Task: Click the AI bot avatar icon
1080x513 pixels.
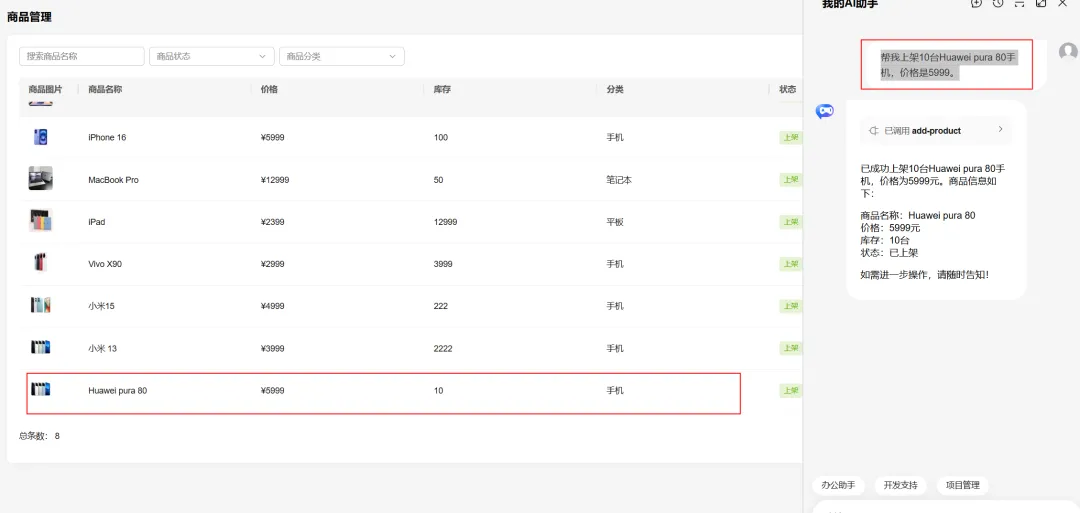Action: click(824, 111)
